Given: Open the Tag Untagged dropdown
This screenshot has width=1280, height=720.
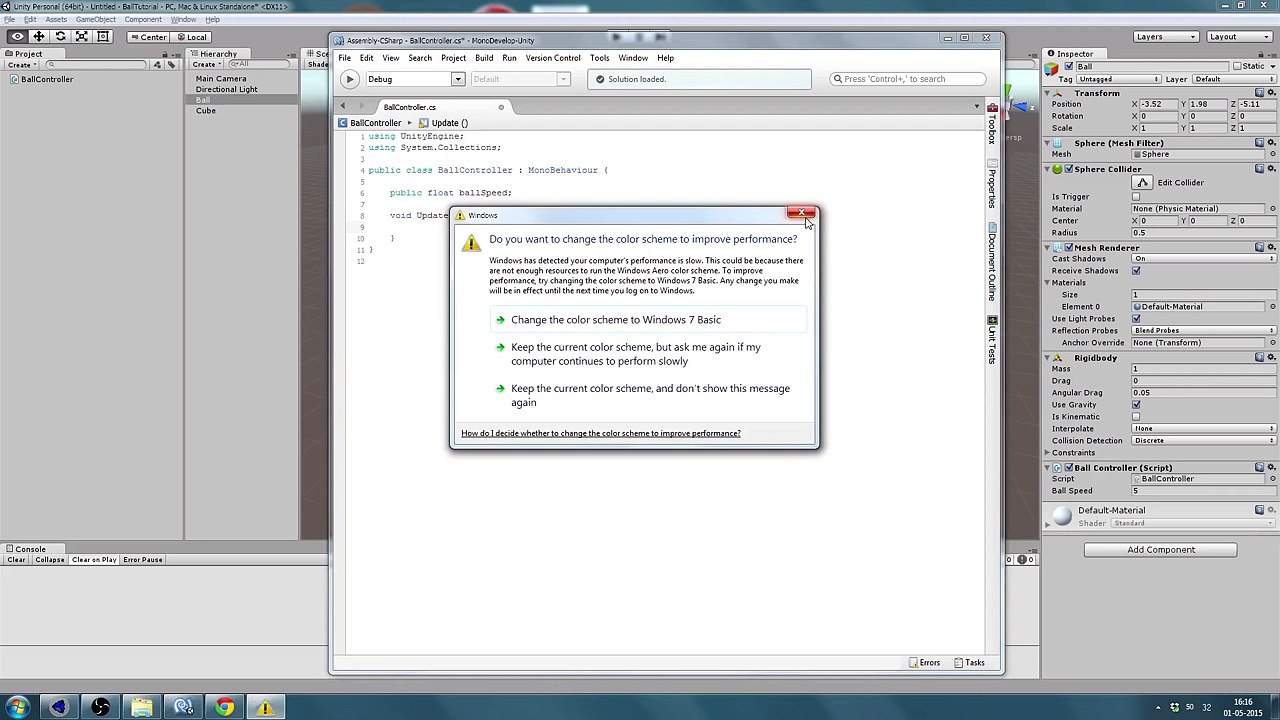Looking at the screenshot, I should pyautogui.click(x=1118, y=79).
